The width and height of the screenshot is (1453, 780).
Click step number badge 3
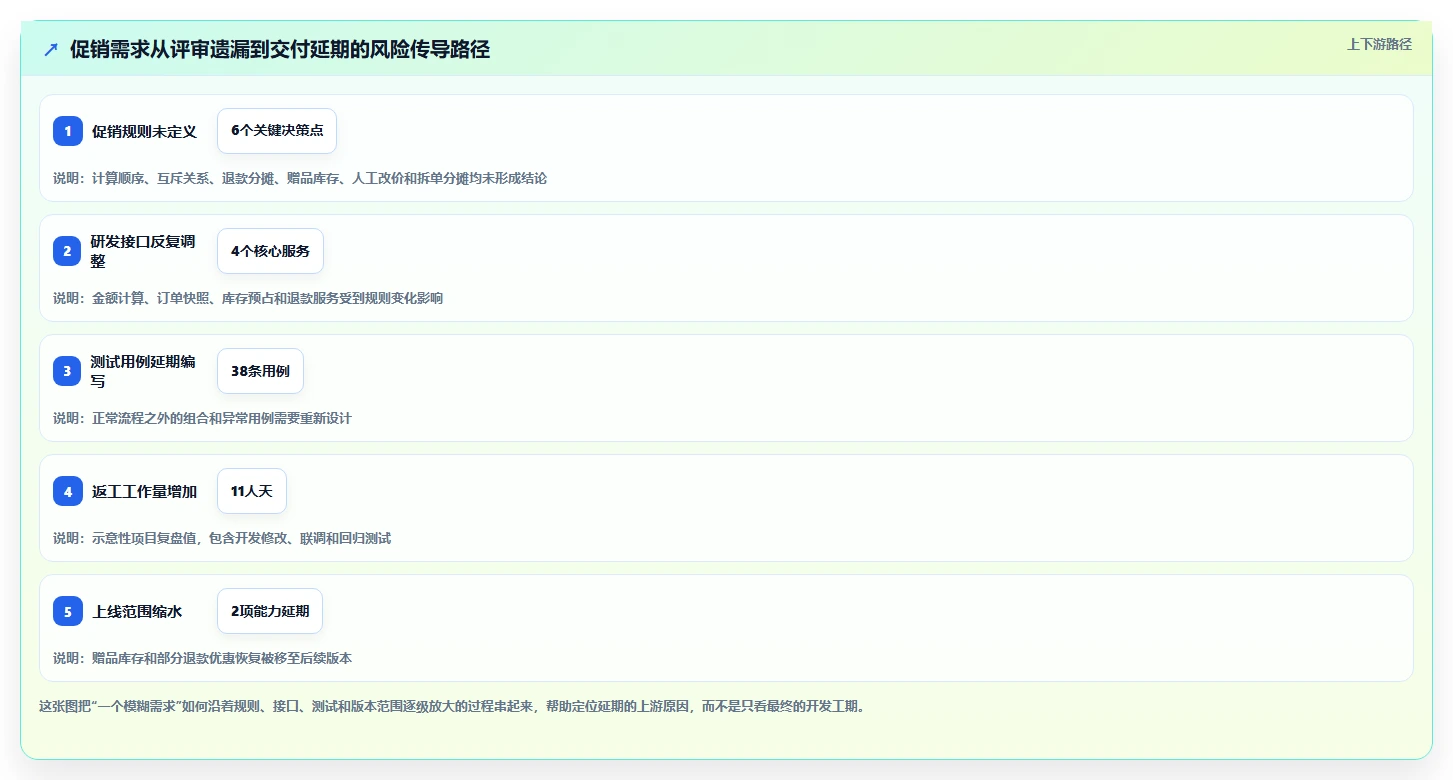[x=68, y=371]
